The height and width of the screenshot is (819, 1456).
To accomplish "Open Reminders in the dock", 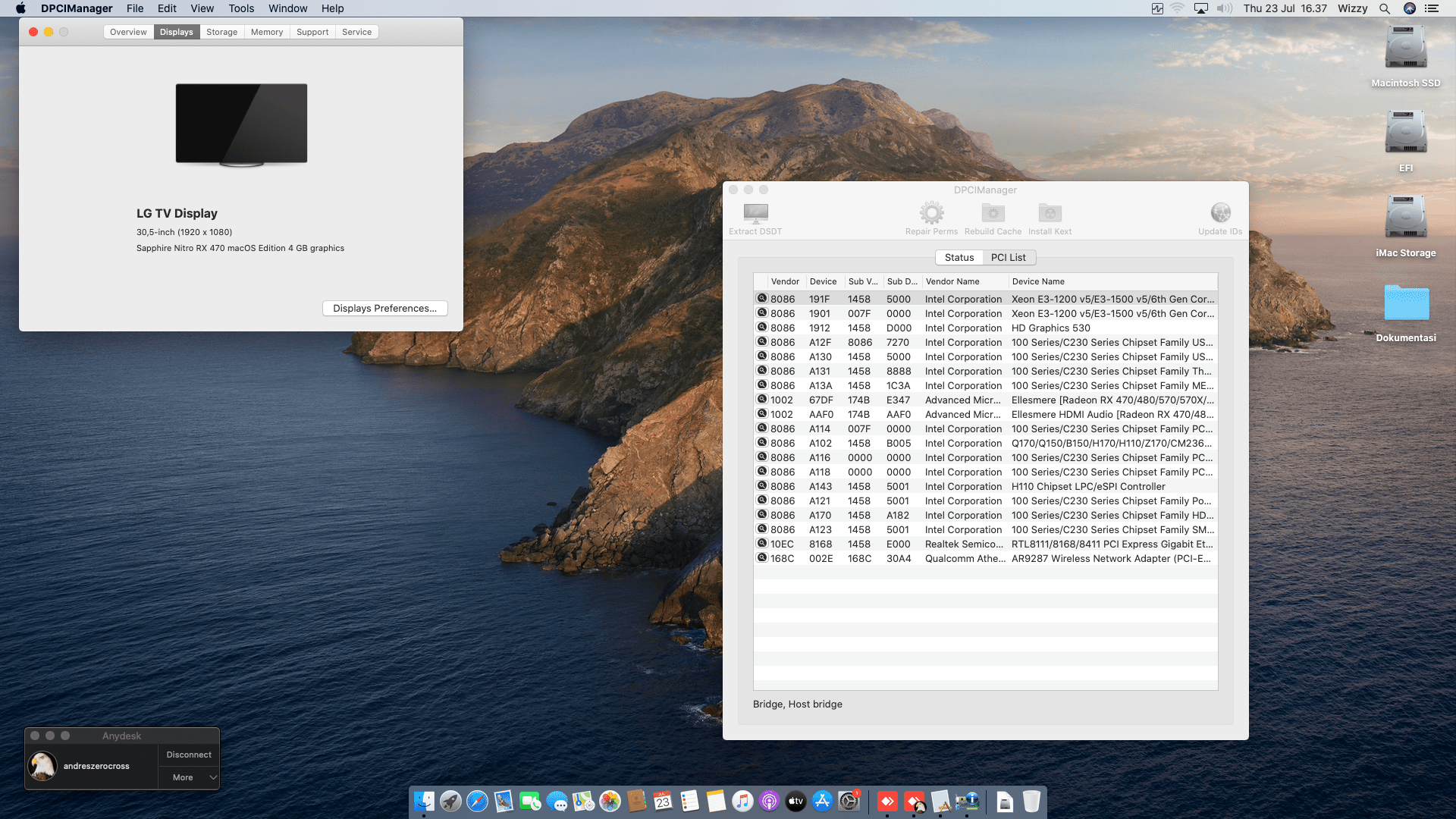I will pos(689,801).
